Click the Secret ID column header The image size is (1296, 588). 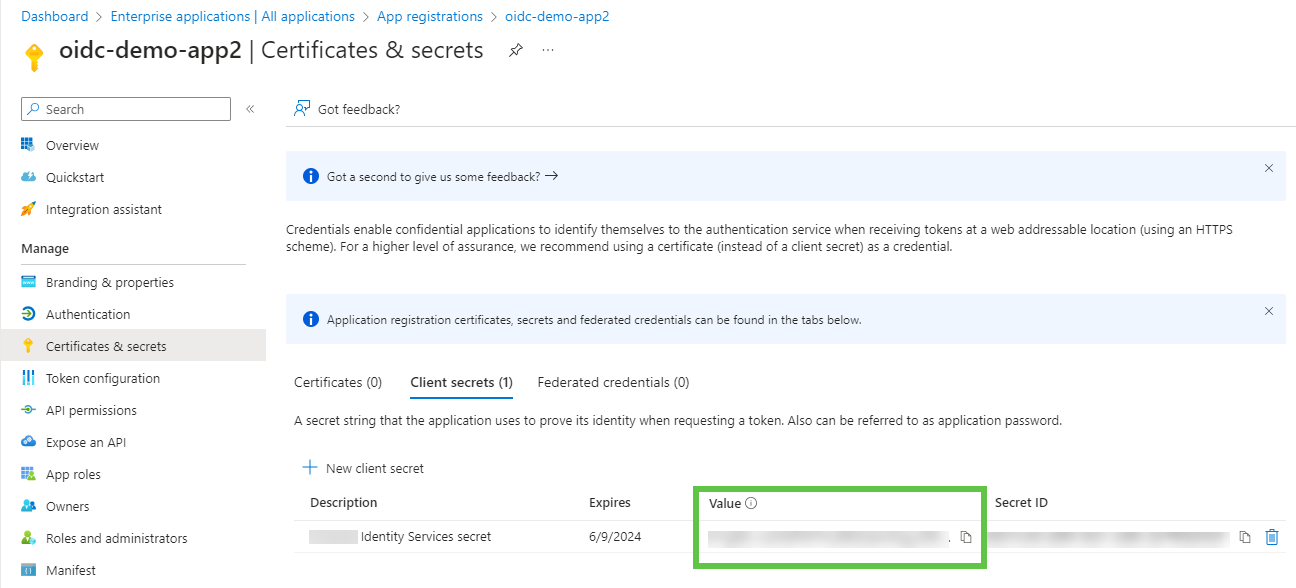[x=1021, y=502]
